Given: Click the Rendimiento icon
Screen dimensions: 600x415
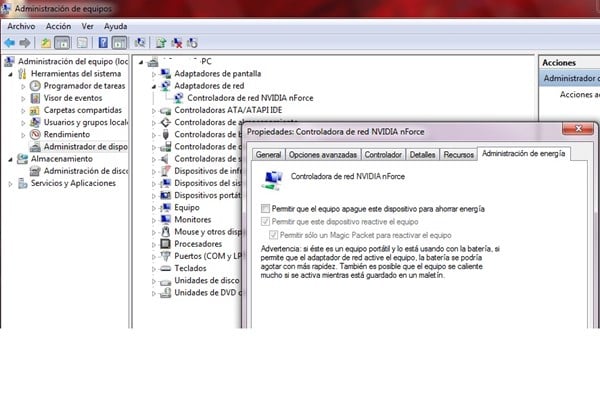Looking at the screenshot, I should coord(35,134).
